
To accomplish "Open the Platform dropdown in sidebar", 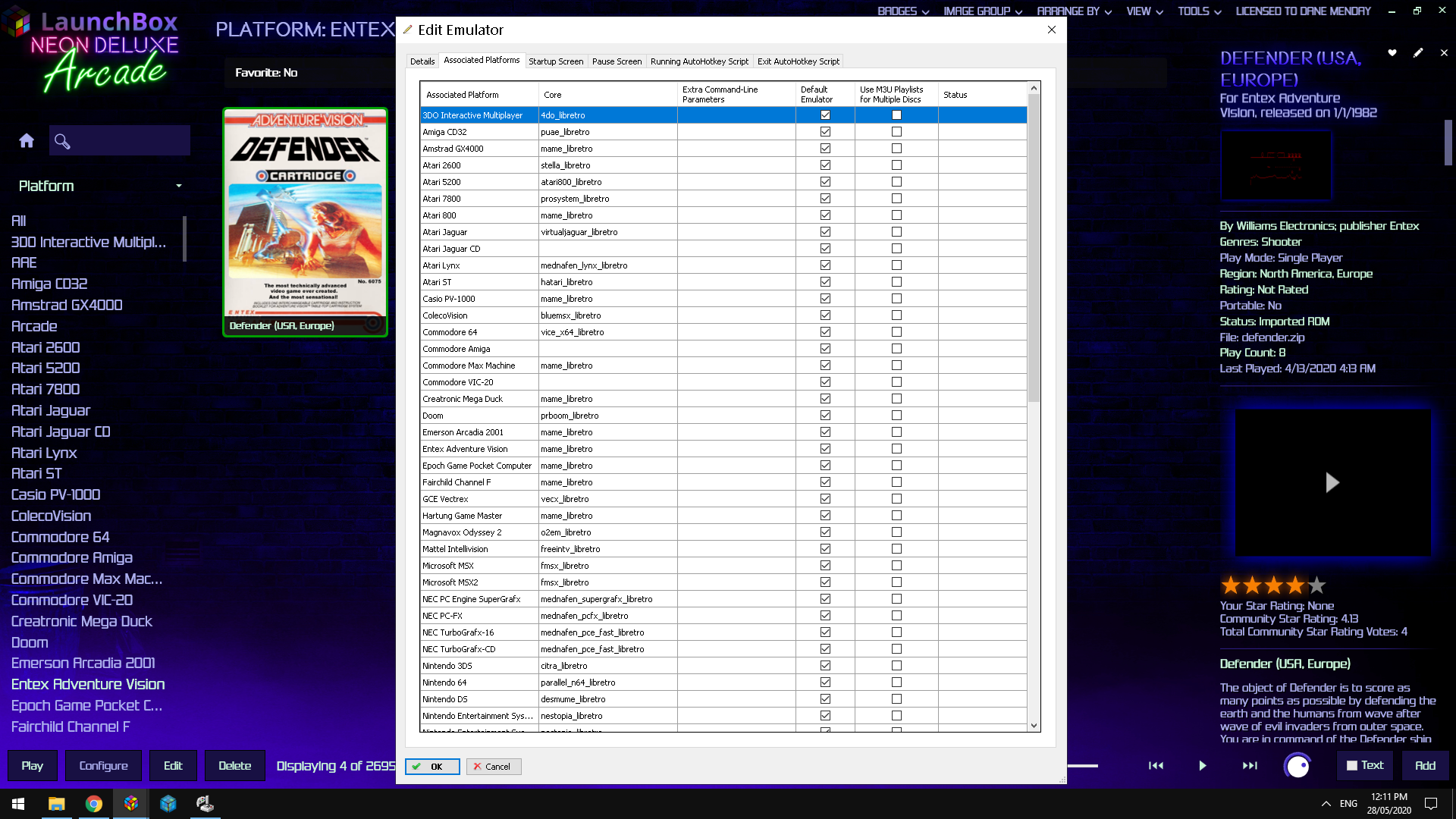I will 100,186.
